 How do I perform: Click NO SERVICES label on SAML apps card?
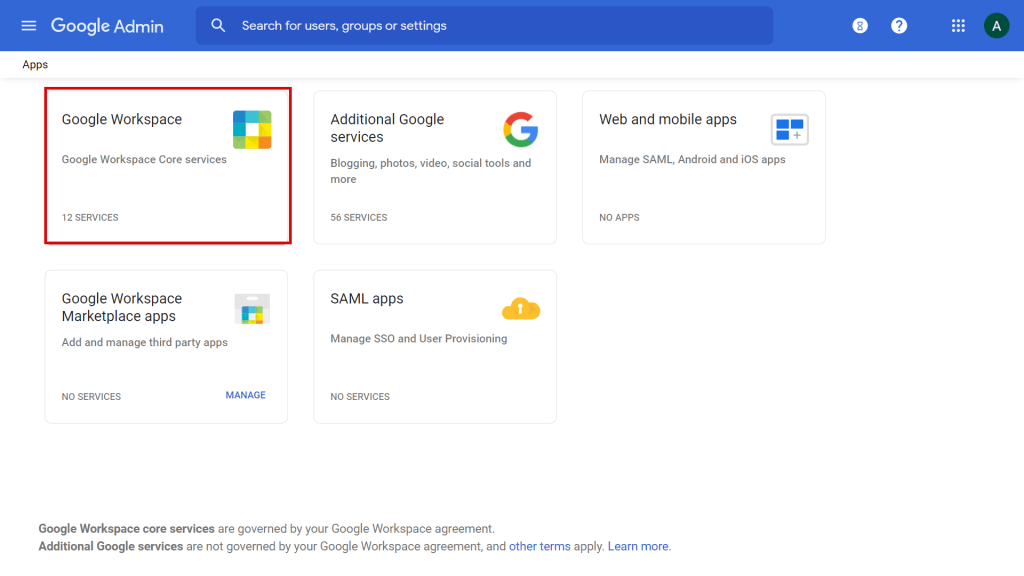click(x=360, y=396)
